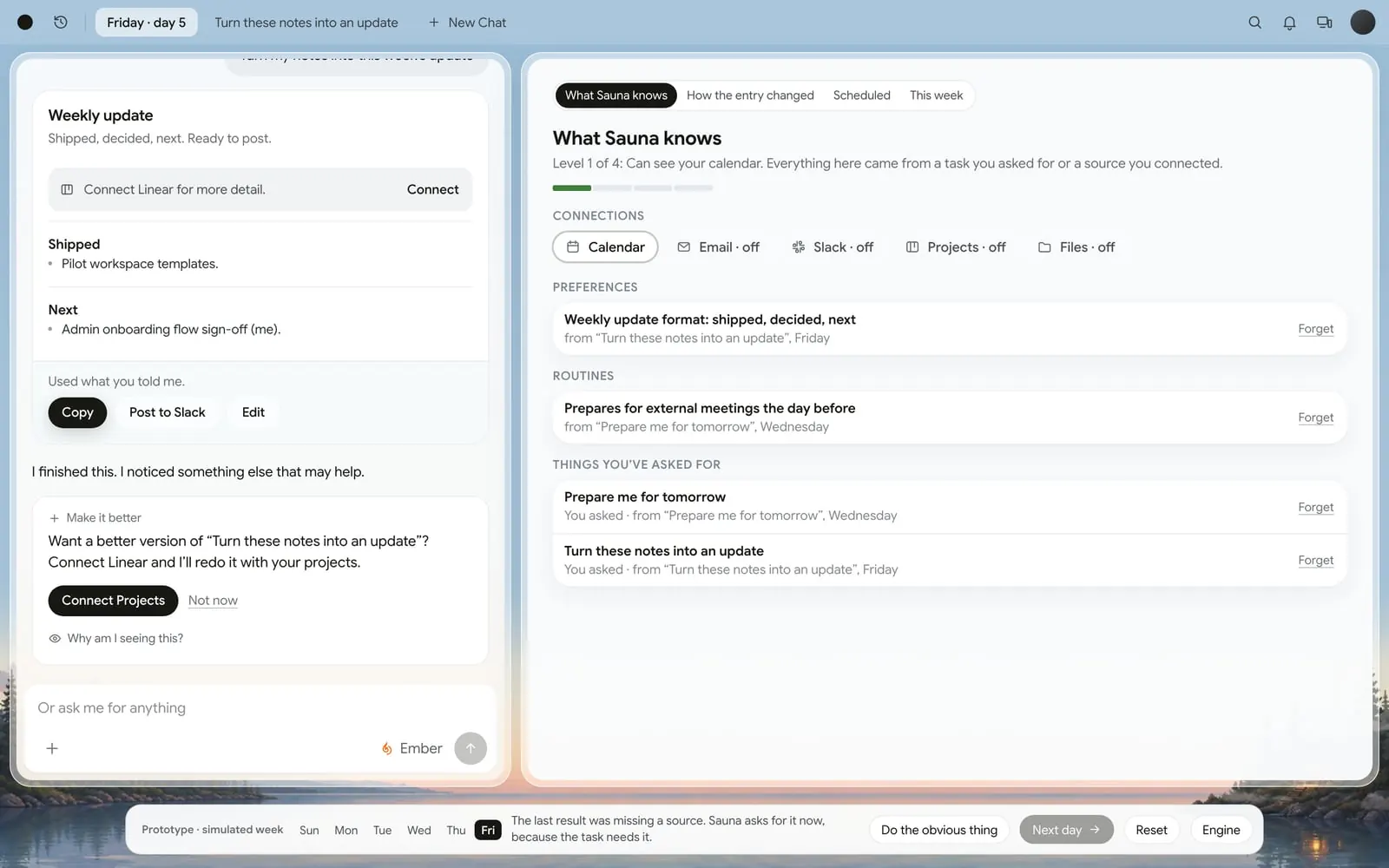
Task: Open How the entry changed tab
Action: [x=750, y=95]
